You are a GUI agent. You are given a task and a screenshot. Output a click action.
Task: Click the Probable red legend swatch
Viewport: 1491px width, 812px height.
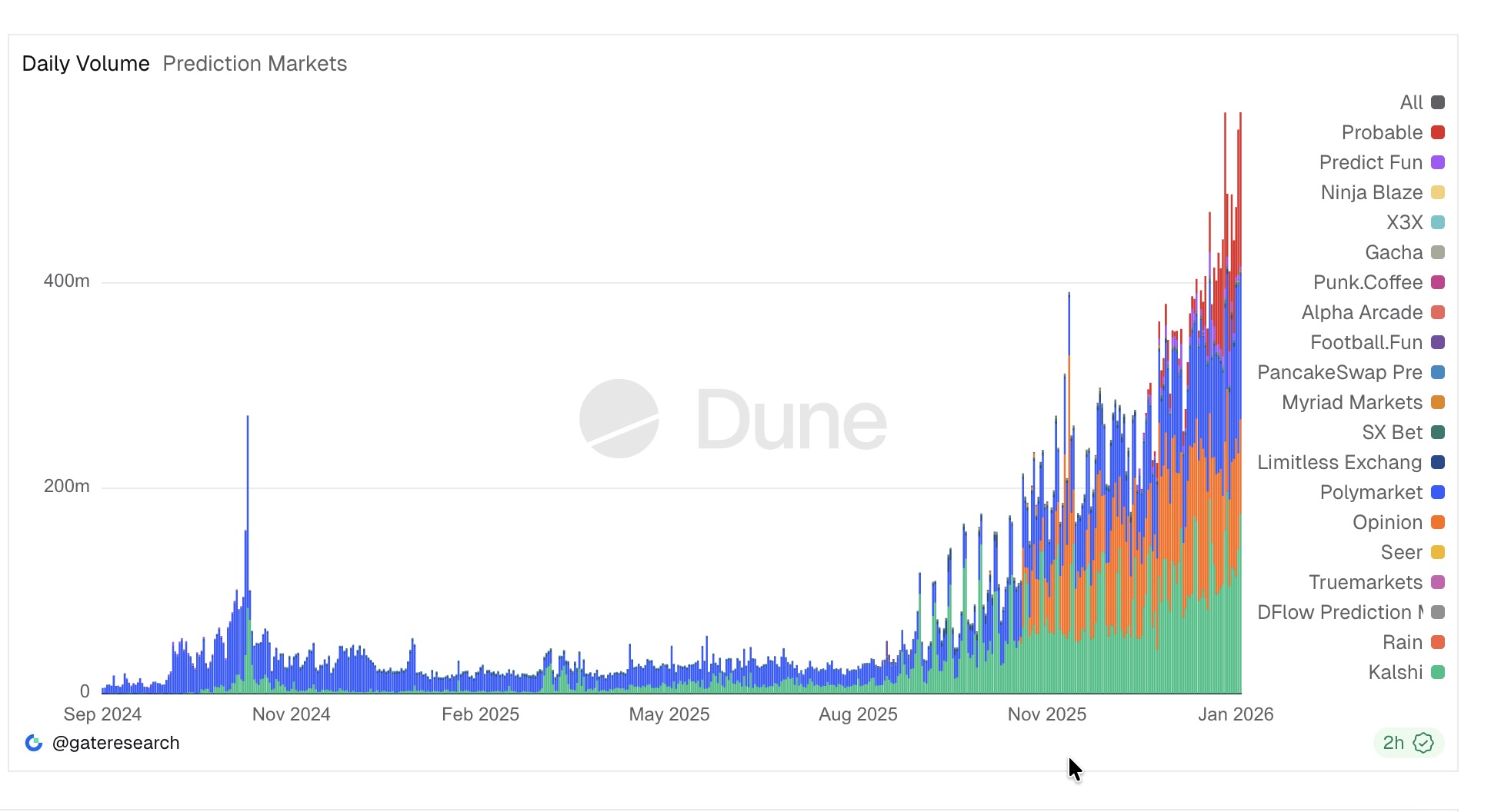[1437, 132]
